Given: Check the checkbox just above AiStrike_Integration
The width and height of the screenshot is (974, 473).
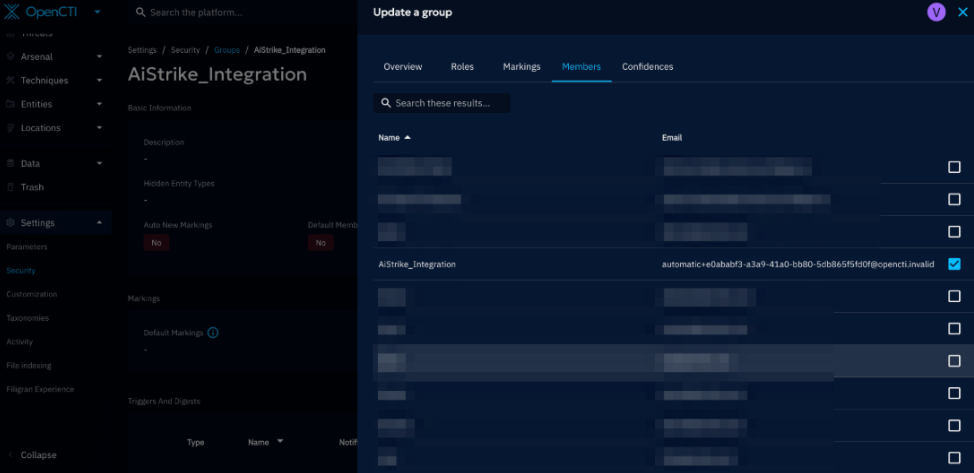Looking at the screenshot, I should [x=954, y=232].
